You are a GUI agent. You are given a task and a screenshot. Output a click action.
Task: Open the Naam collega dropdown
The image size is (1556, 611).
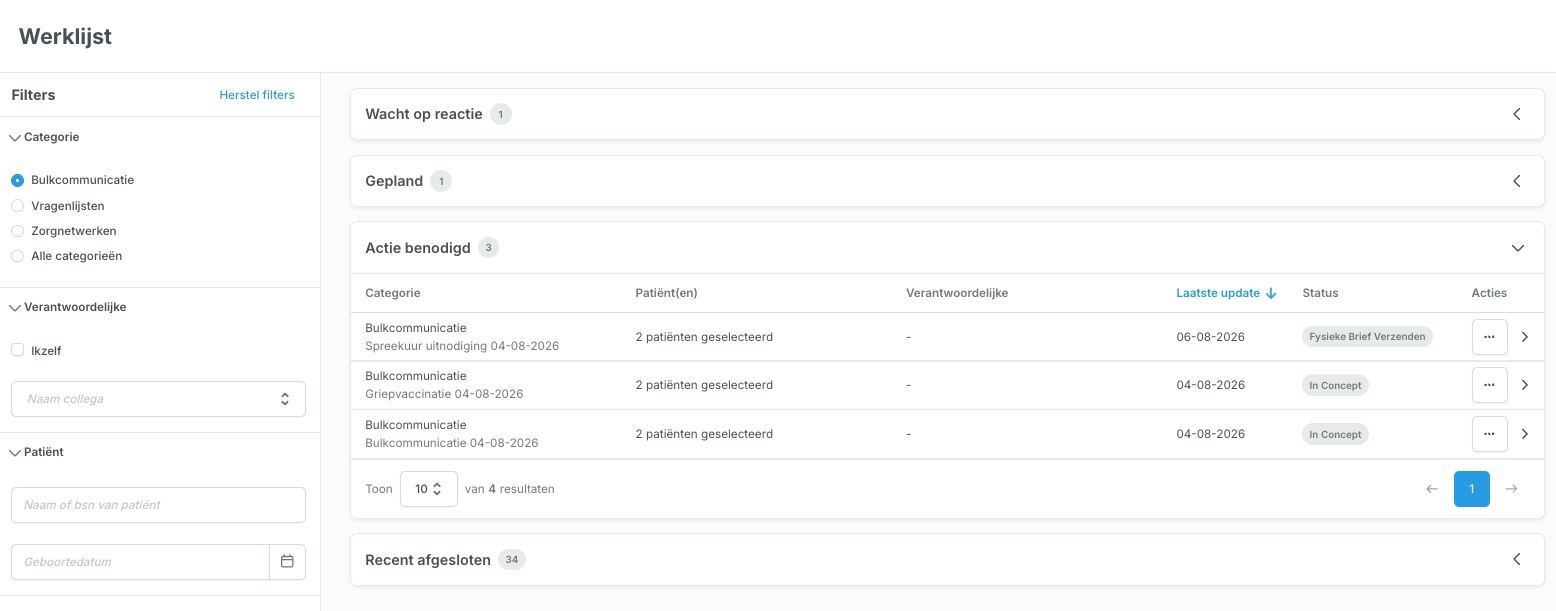[158, 399]
